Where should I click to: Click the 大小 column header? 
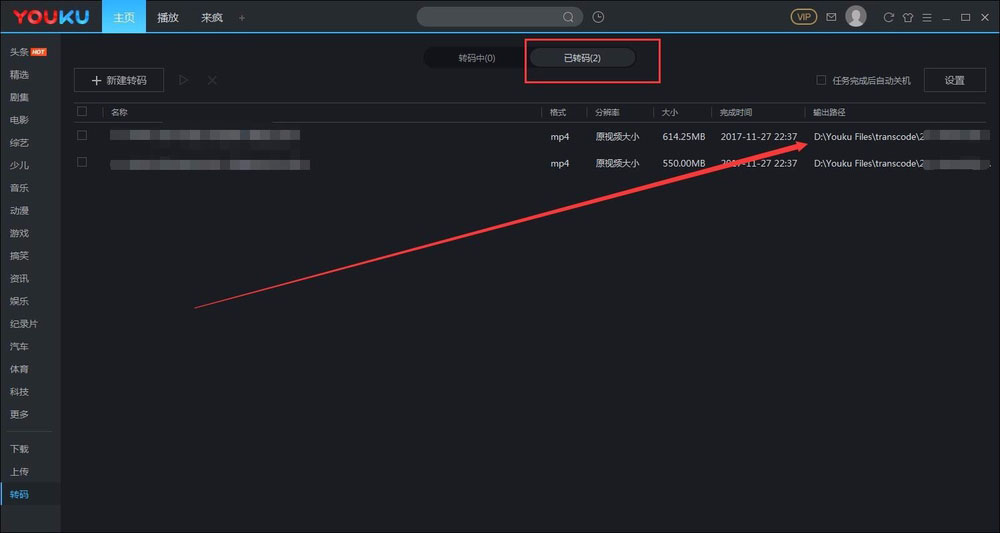[x=670, y=112]
